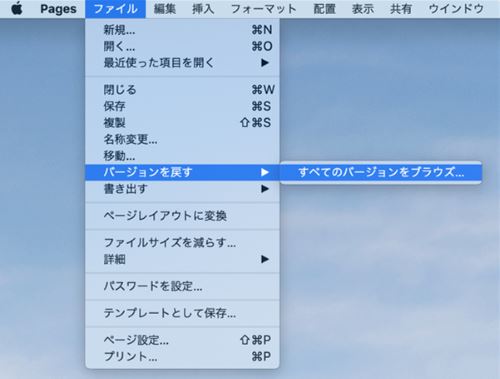500x379 pixels.
Task: Choose パスワードを設定...
Action: (x=182, y=286)
